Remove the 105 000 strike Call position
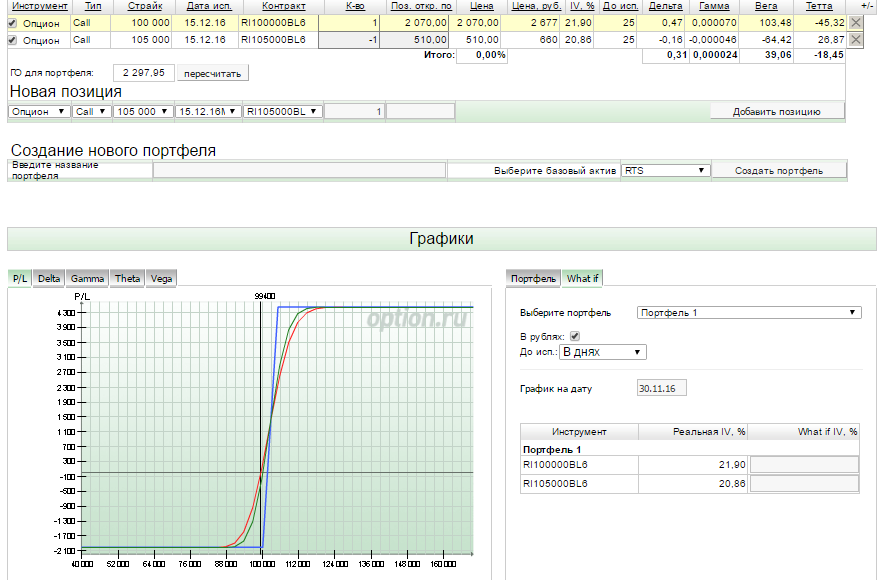The width and height of the screenshot is (890, 580). [855, 40]
